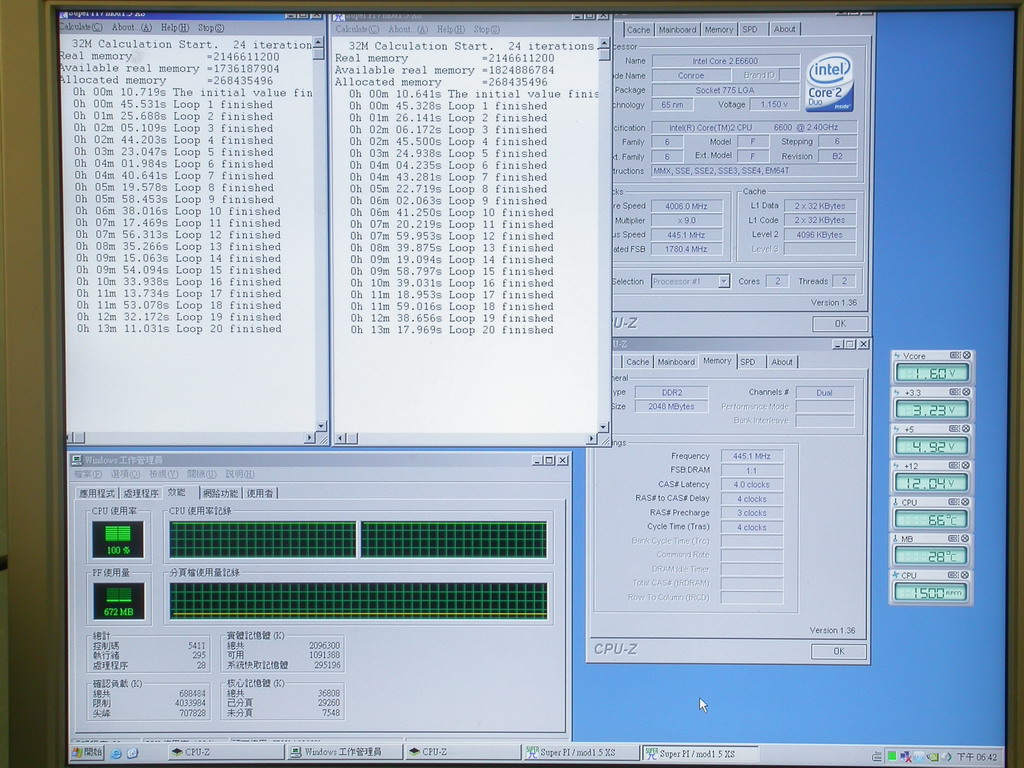This screenshot has height=768, width=1024.
Task: Select the 處理程序 tab in Task Manager
Action: coord(141,493)
